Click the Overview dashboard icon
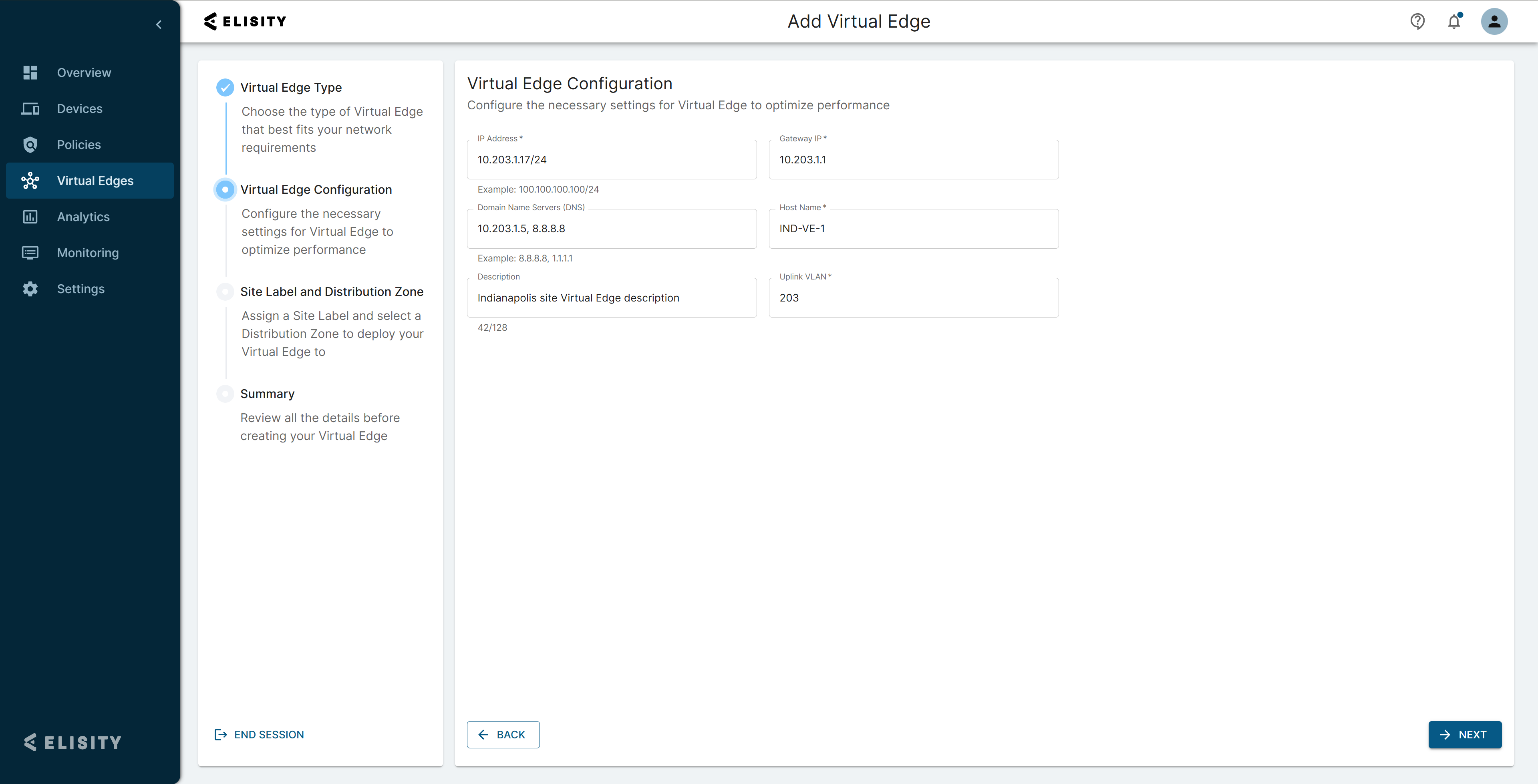1538x784 pixels. [x=30, y=72]
